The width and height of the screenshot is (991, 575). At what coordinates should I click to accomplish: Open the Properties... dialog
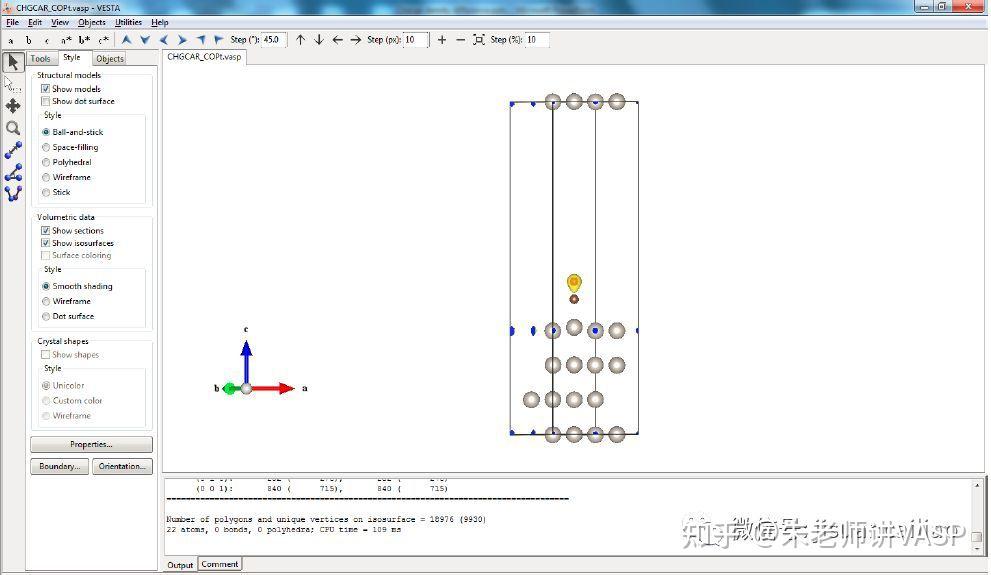(x=92, y=444)
